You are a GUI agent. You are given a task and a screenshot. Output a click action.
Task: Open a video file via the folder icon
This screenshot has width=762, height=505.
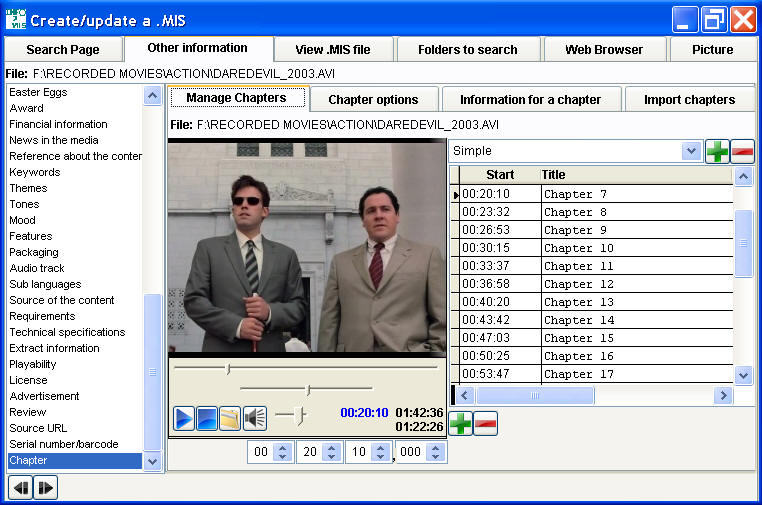(230, 418)
